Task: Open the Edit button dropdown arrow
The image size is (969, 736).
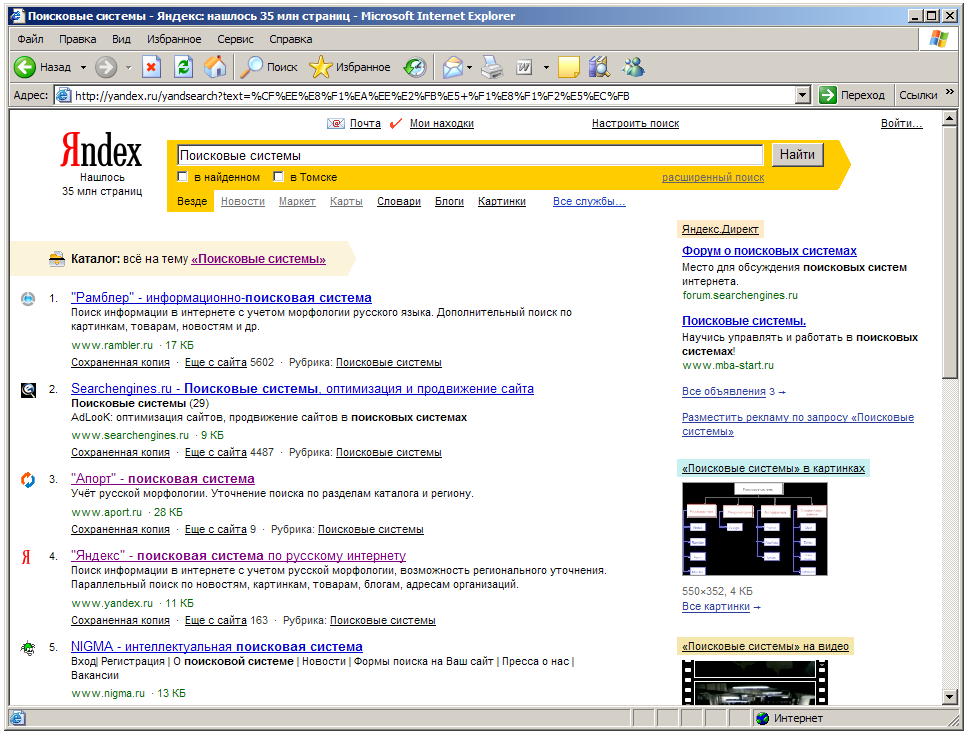Action: (x=546, y=67)
